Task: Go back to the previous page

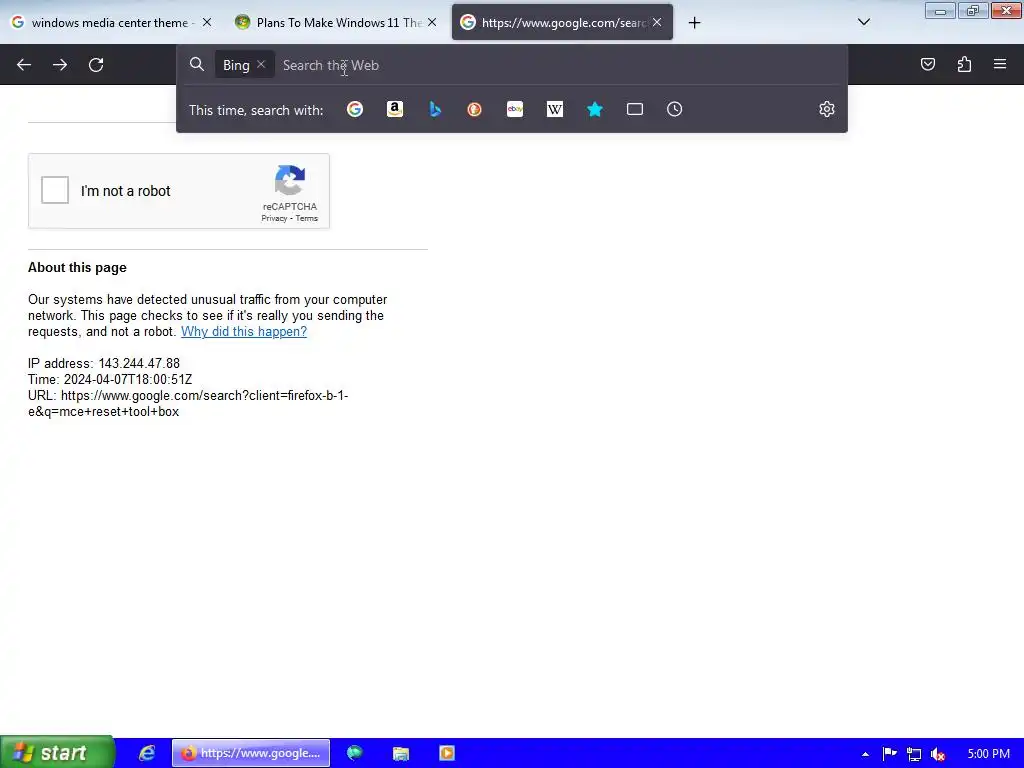Action: [24, 65]
